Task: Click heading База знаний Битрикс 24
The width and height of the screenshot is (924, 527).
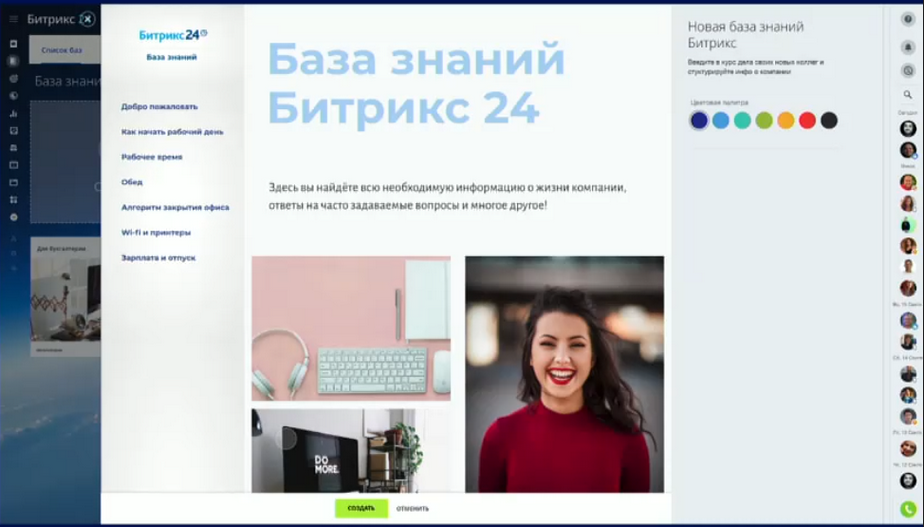Action: [x=416, y=83]
